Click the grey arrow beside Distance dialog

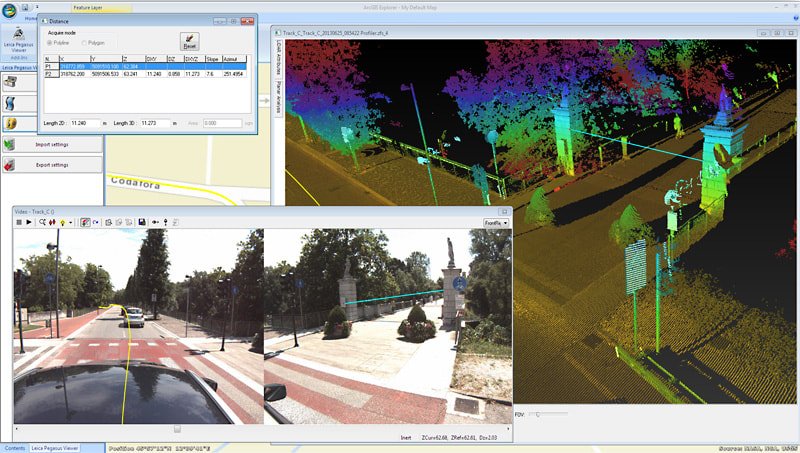tap(264, 101)
